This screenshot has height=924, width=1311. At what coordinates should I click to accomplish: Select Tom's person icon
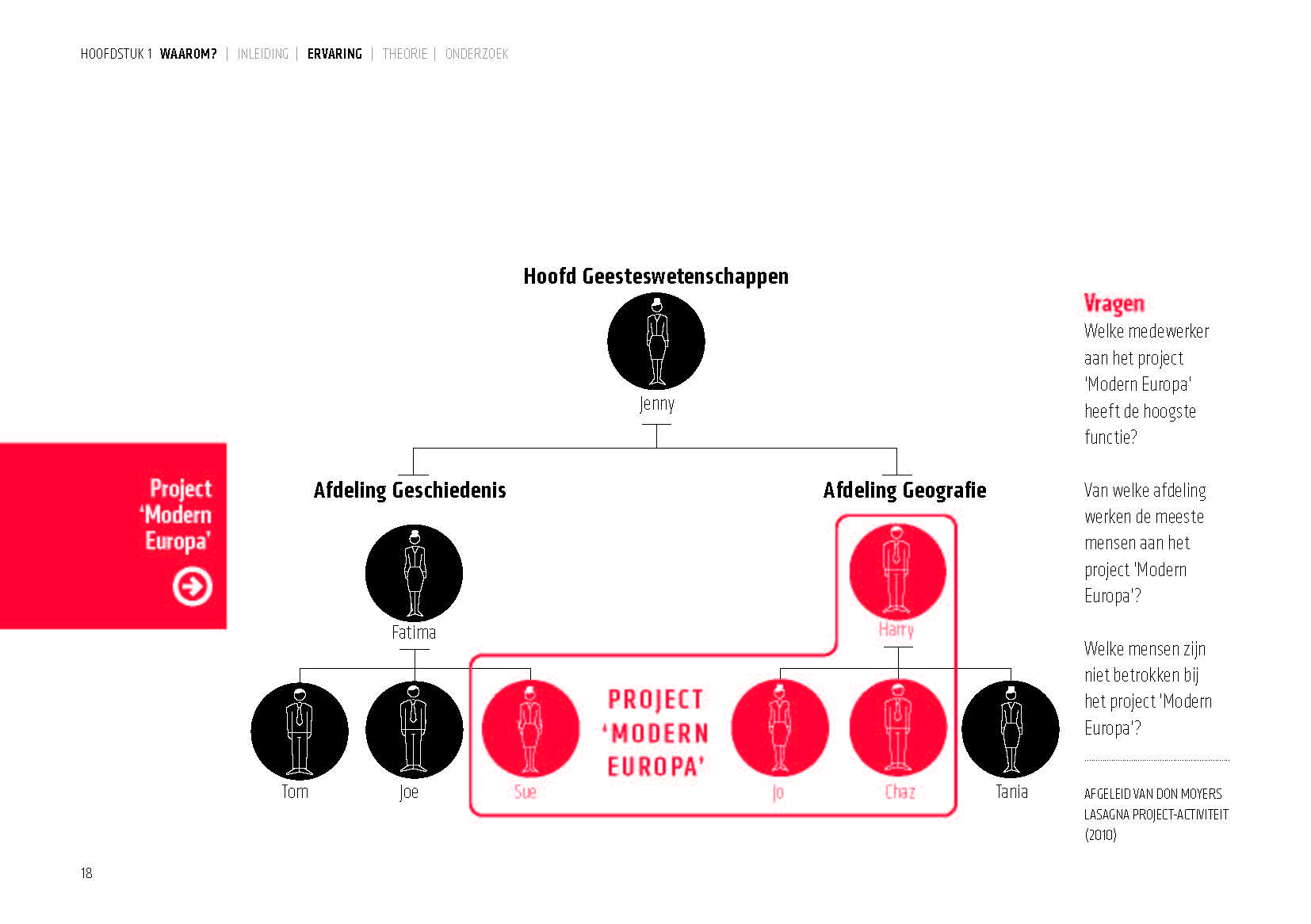(300, 731)
